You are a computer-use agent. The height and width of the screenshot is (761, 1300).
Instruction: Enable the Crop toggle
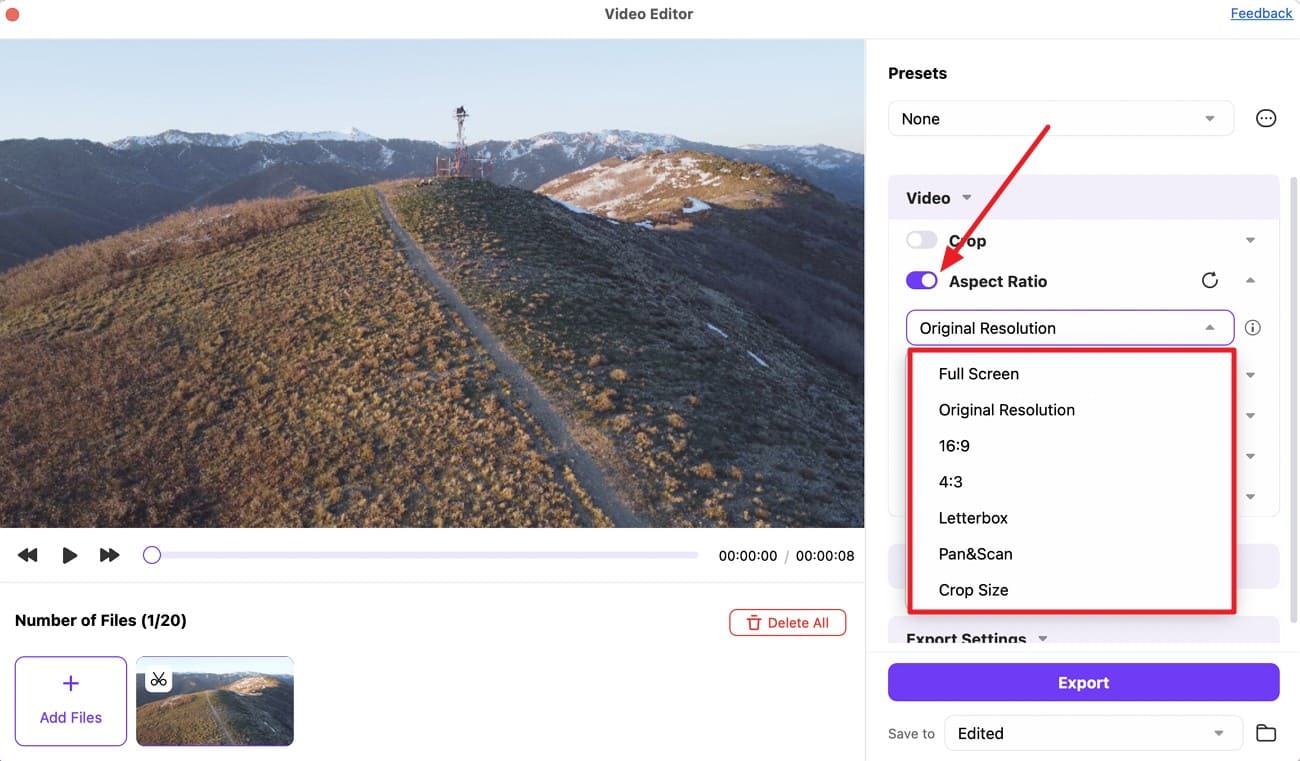click(921, 240)
